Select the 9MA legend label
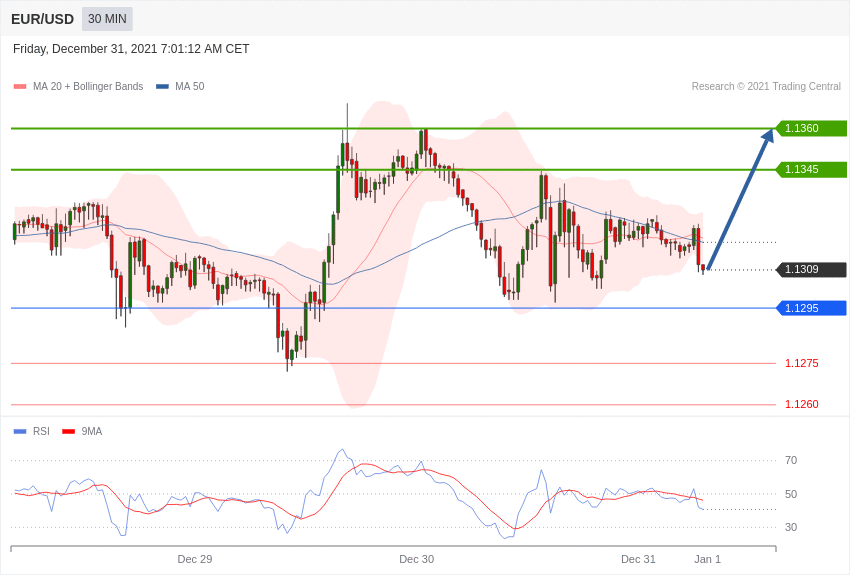The width and height of the screenshot is (850, 576). tap(92, 431)
